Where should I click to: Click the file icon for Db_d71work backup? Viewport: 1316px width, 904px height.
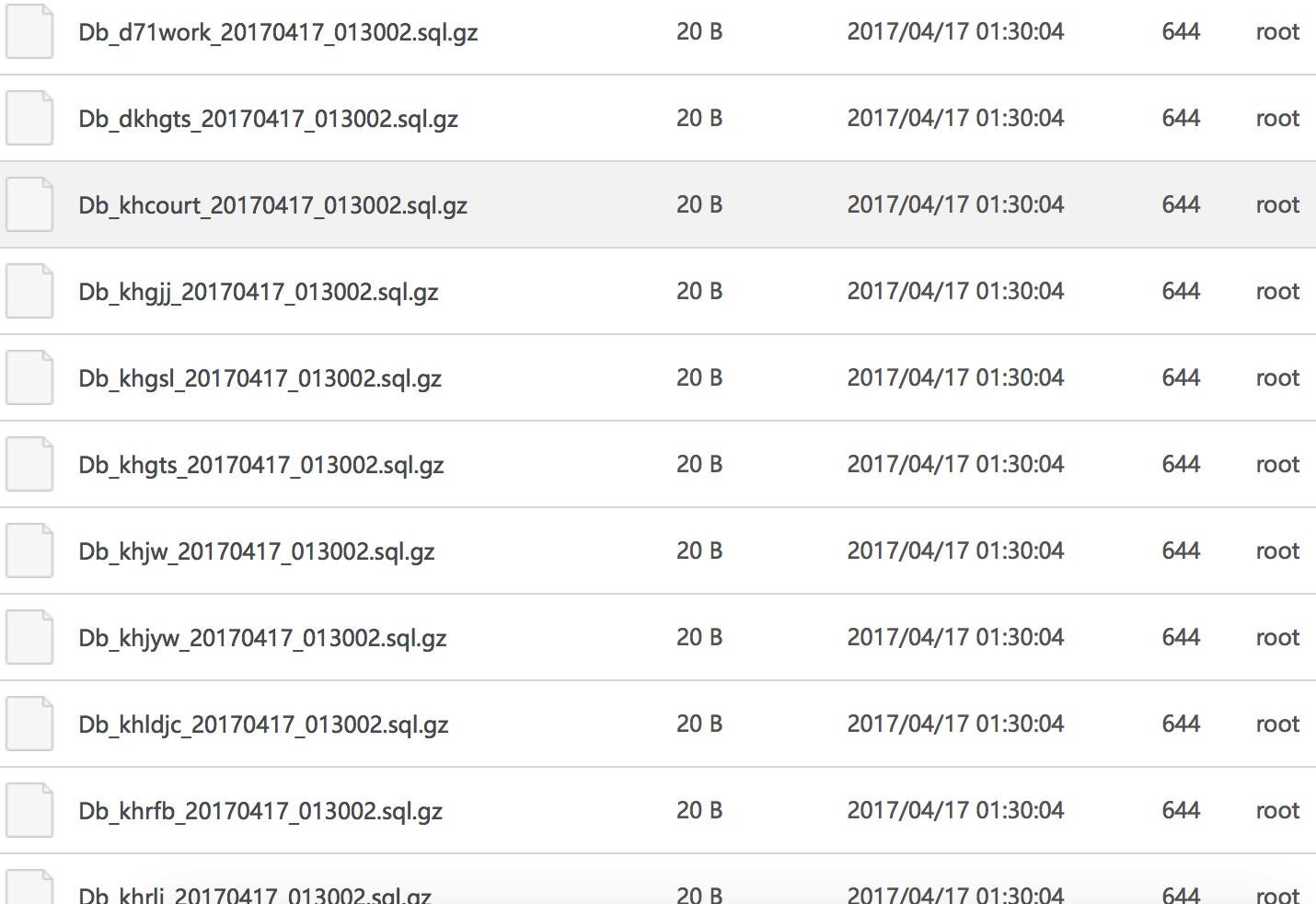click(29, 31)
